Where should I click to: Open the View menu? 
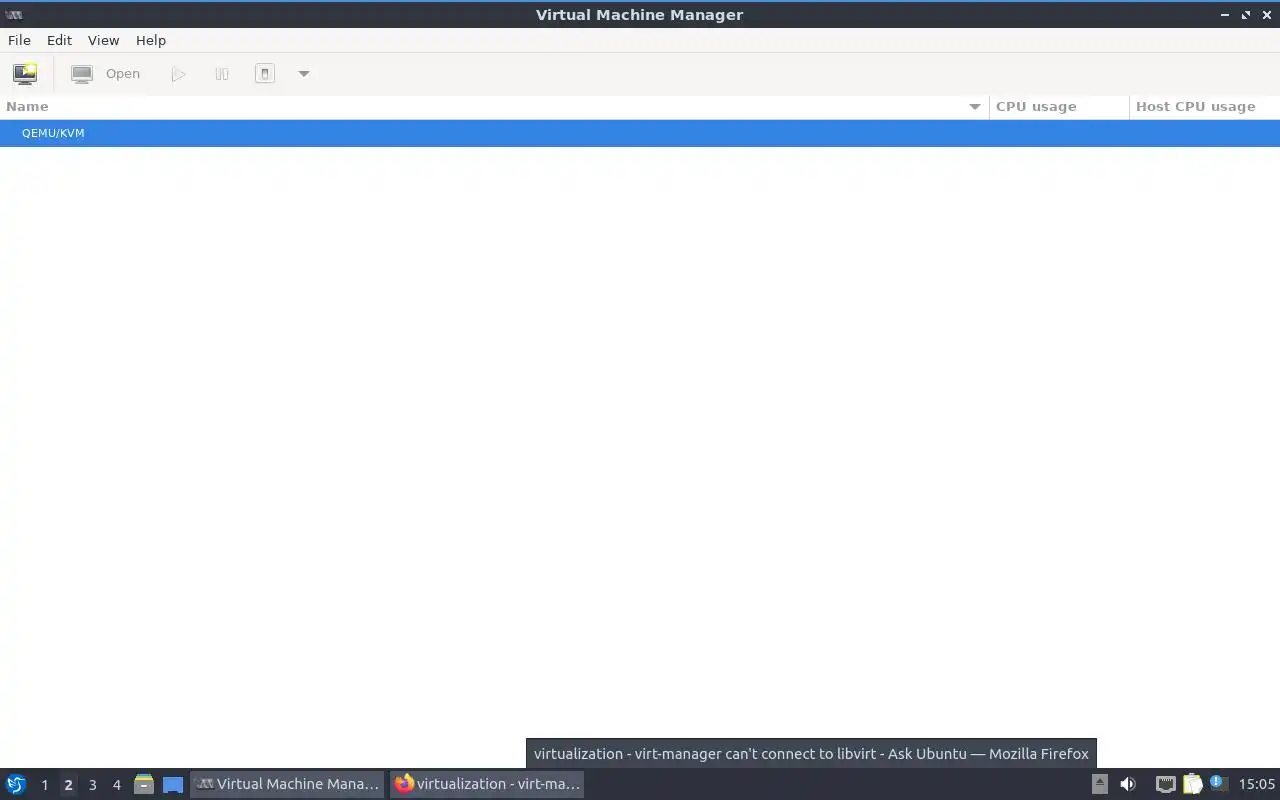tap(103, 40)
